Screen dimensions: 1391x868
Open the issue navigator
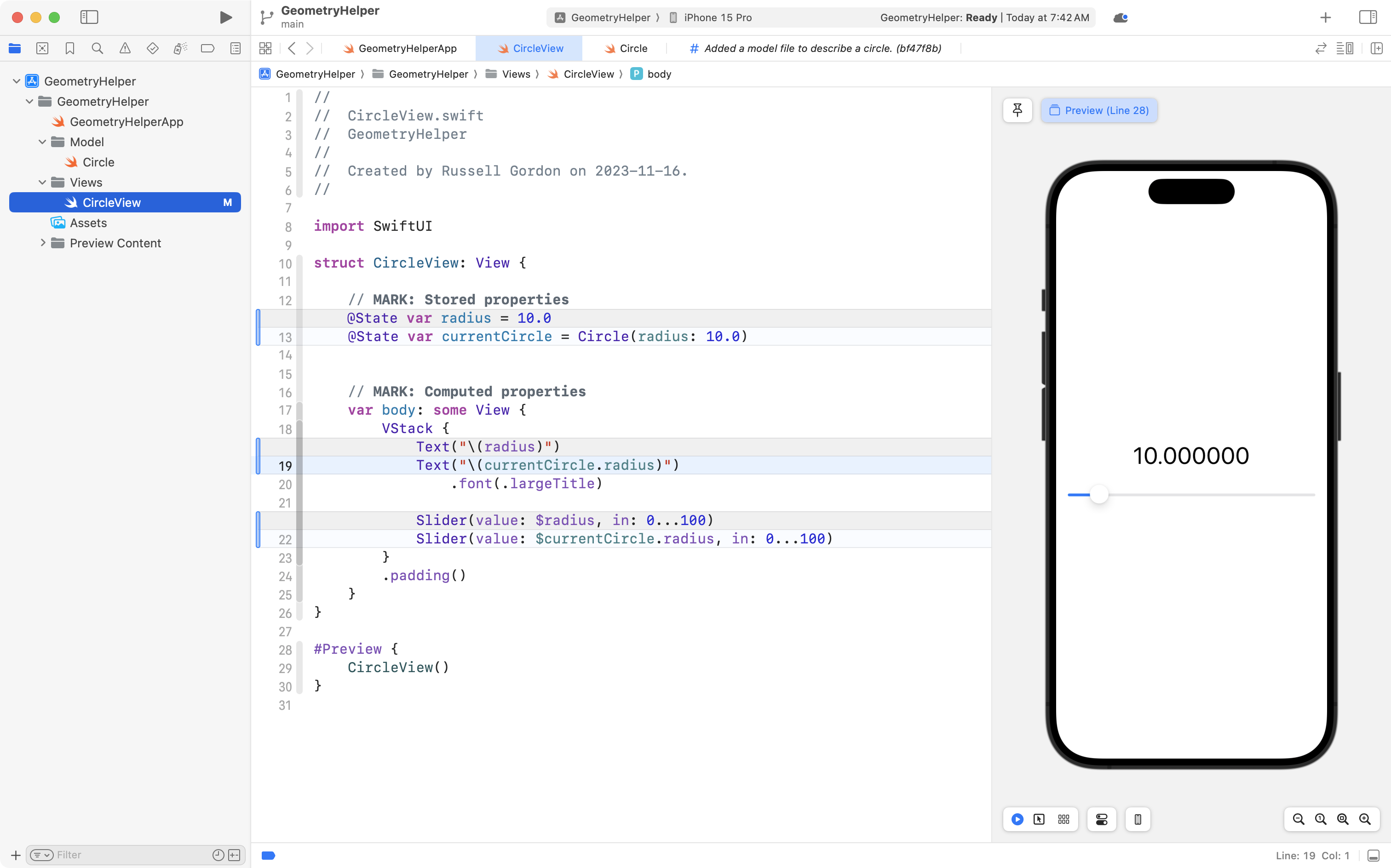click(x=125, y=48)
